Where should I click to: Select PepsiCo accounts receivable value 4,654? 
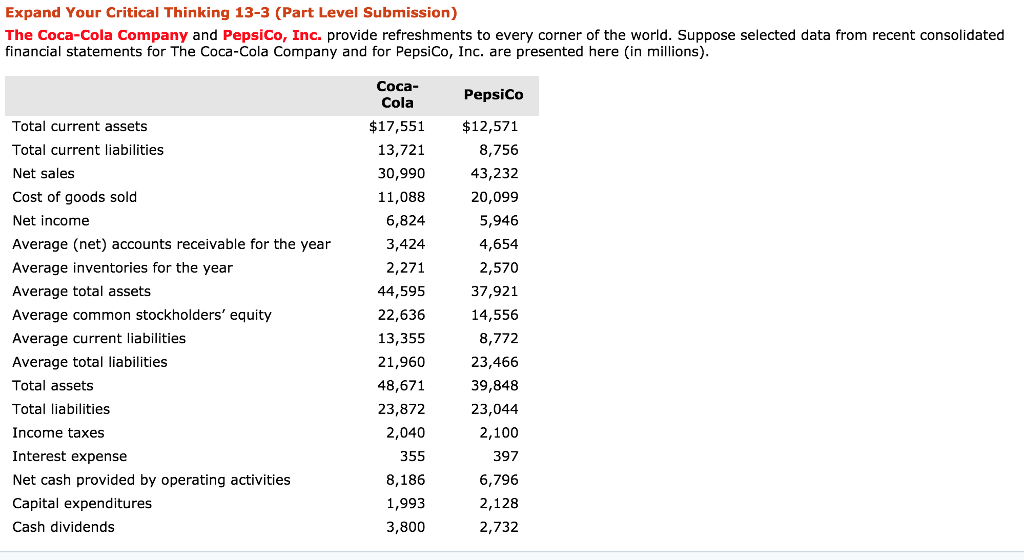click(499, 244)
